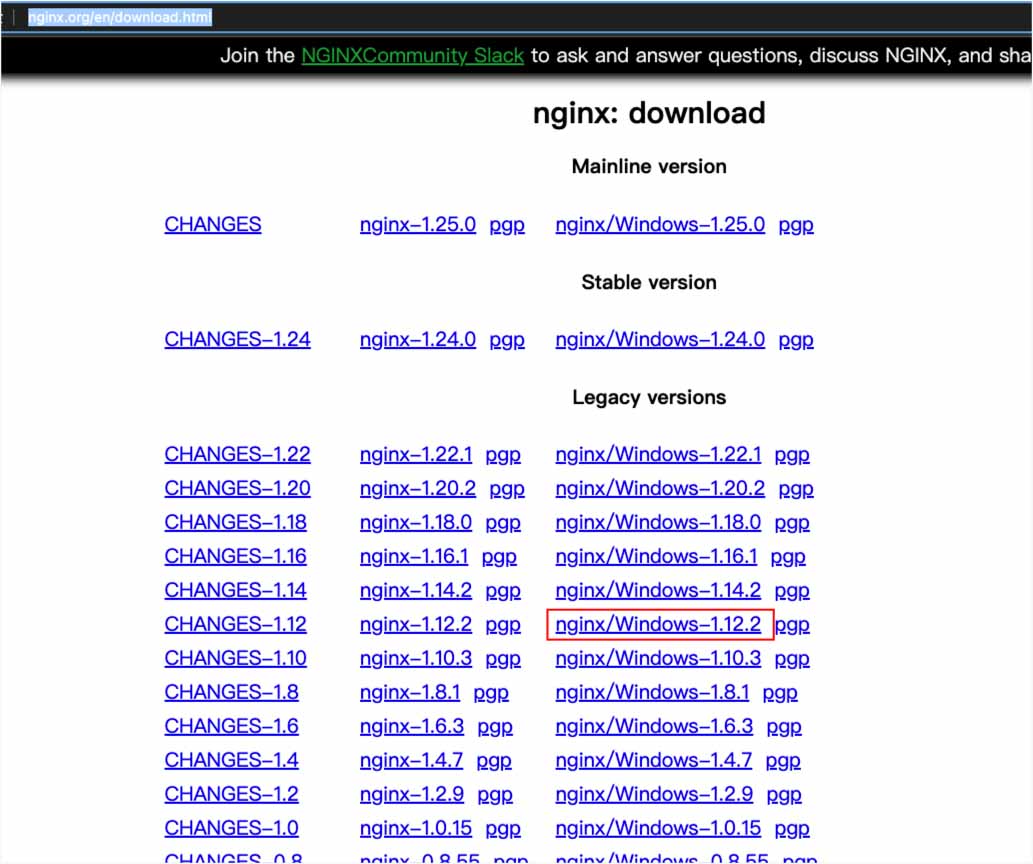The height and width of the screenshot is (864, 1033).
Task: Open pgp signature beside nginx/Windows-1.12.2
Action: coord(792,625)
